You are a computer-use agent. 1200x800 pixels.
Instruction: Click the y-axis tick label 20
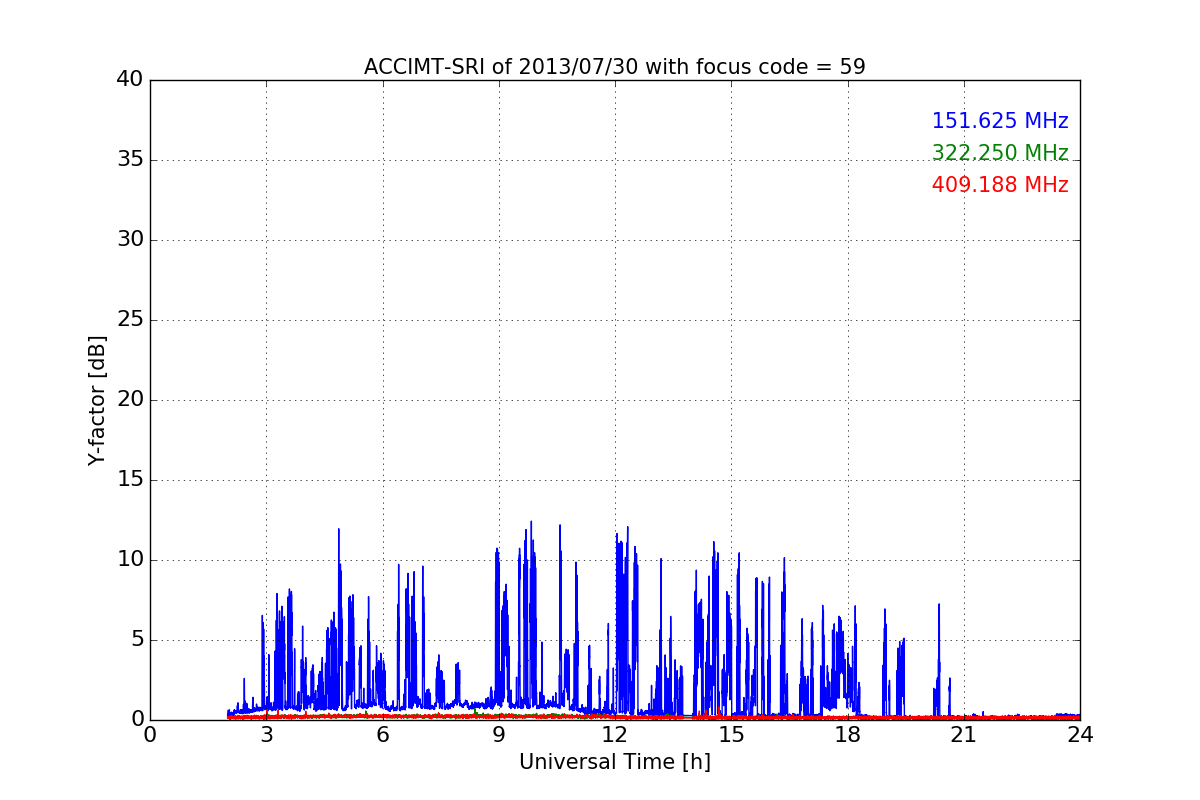coord(130,400)
